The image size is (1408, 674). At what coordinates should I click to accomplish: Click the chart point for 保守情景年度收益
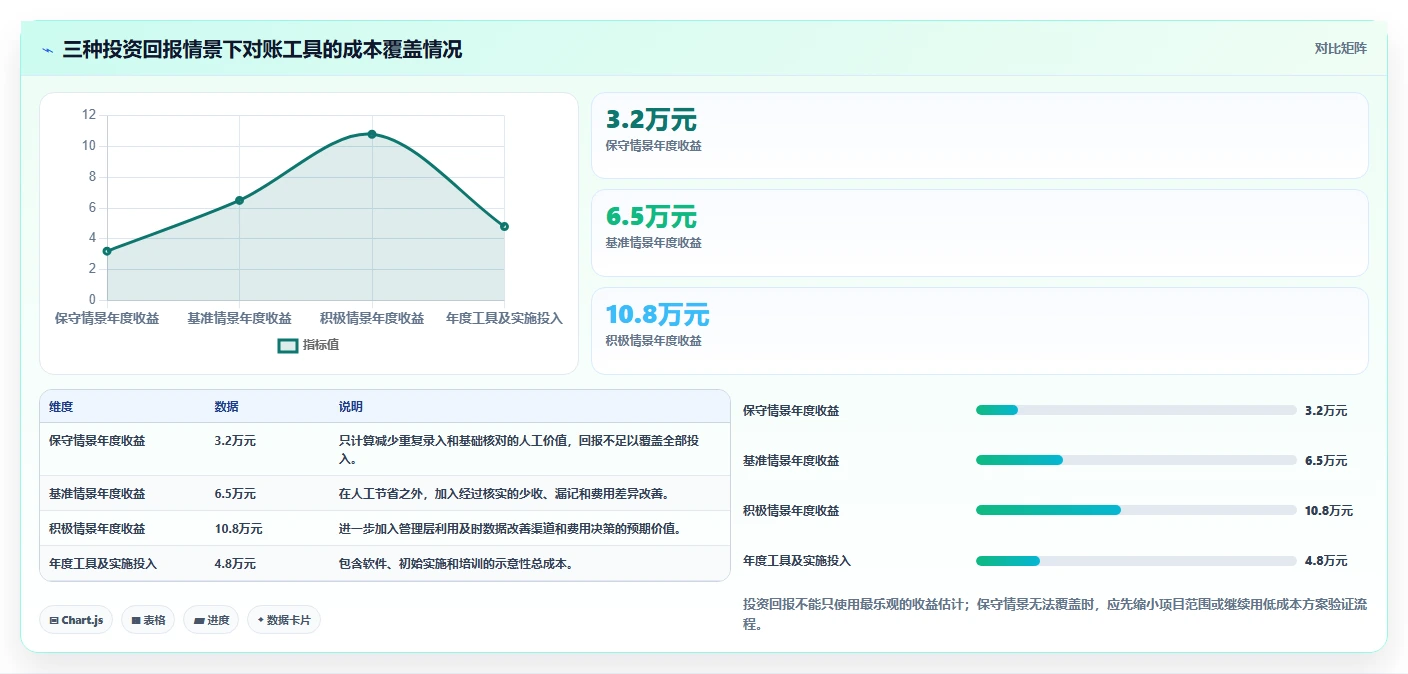tap(107, 251)
